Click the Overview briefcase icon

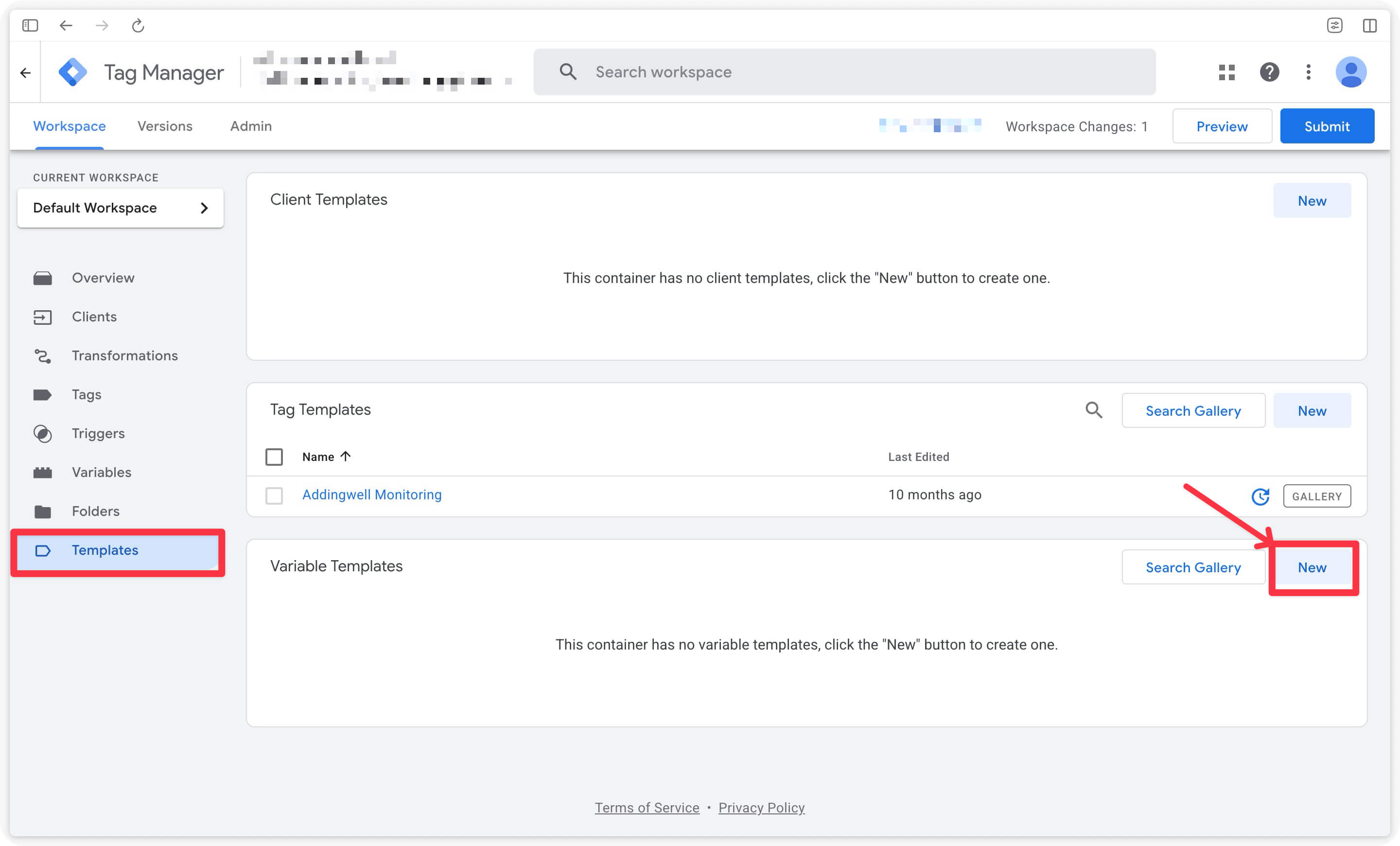pos(43,278)
